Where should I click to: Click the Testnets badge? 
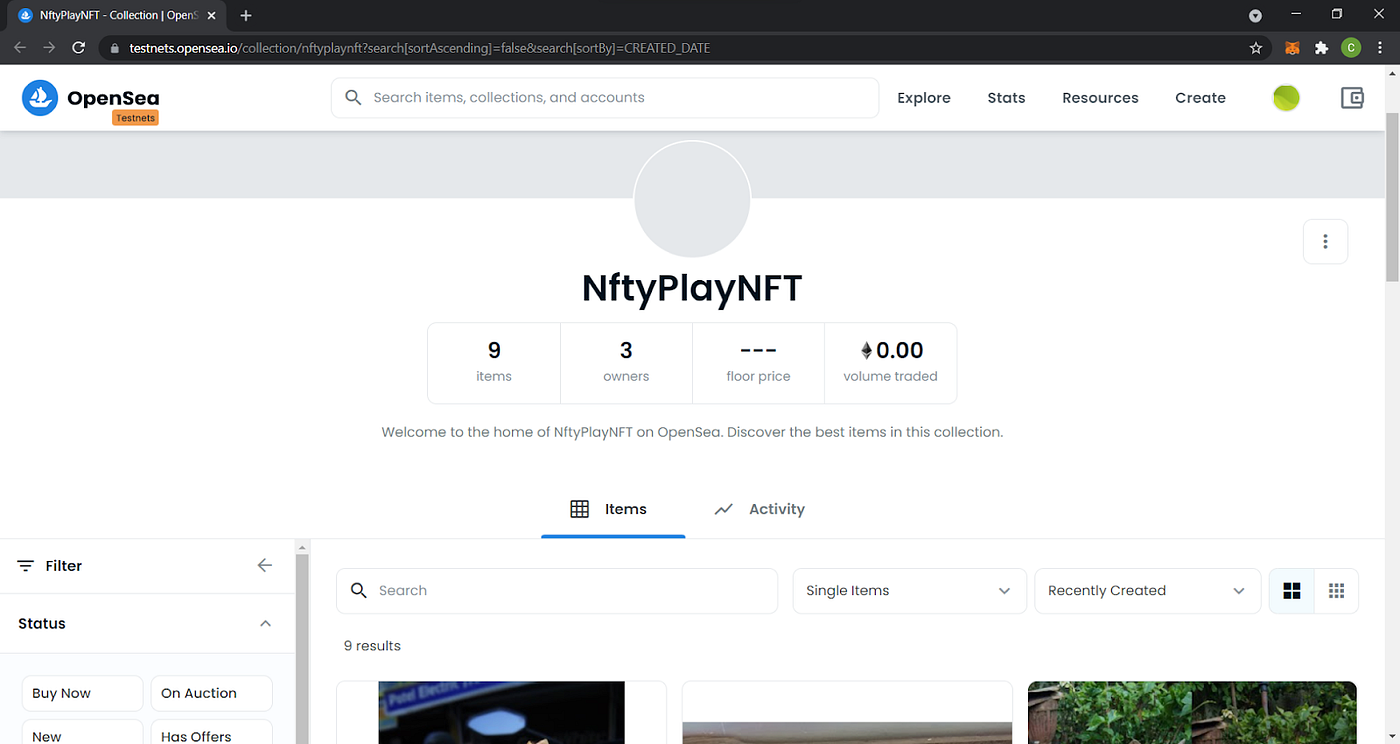click(135, 118)
